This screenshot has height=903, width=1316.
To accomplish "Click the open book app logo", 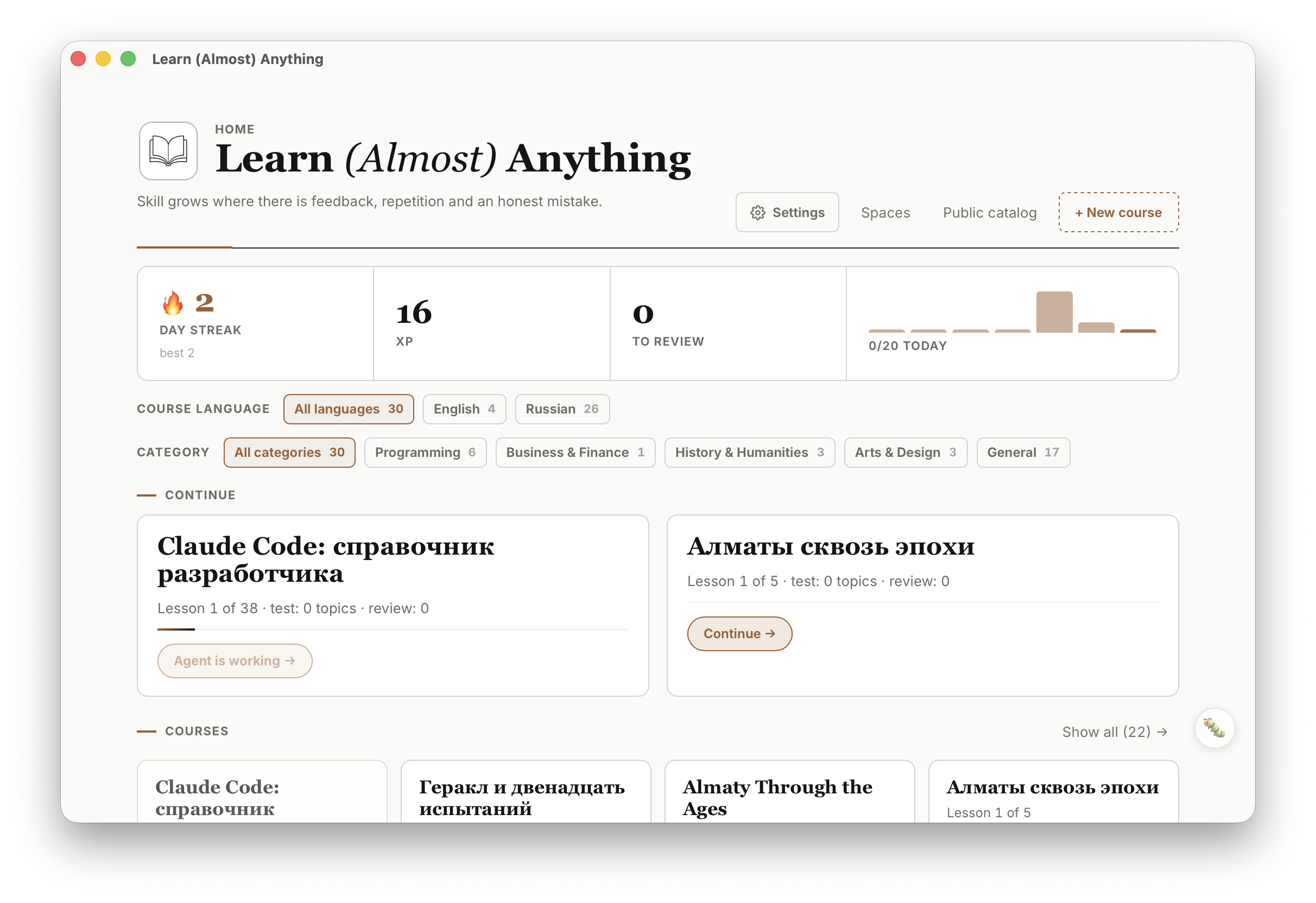I will click(168, 151).
